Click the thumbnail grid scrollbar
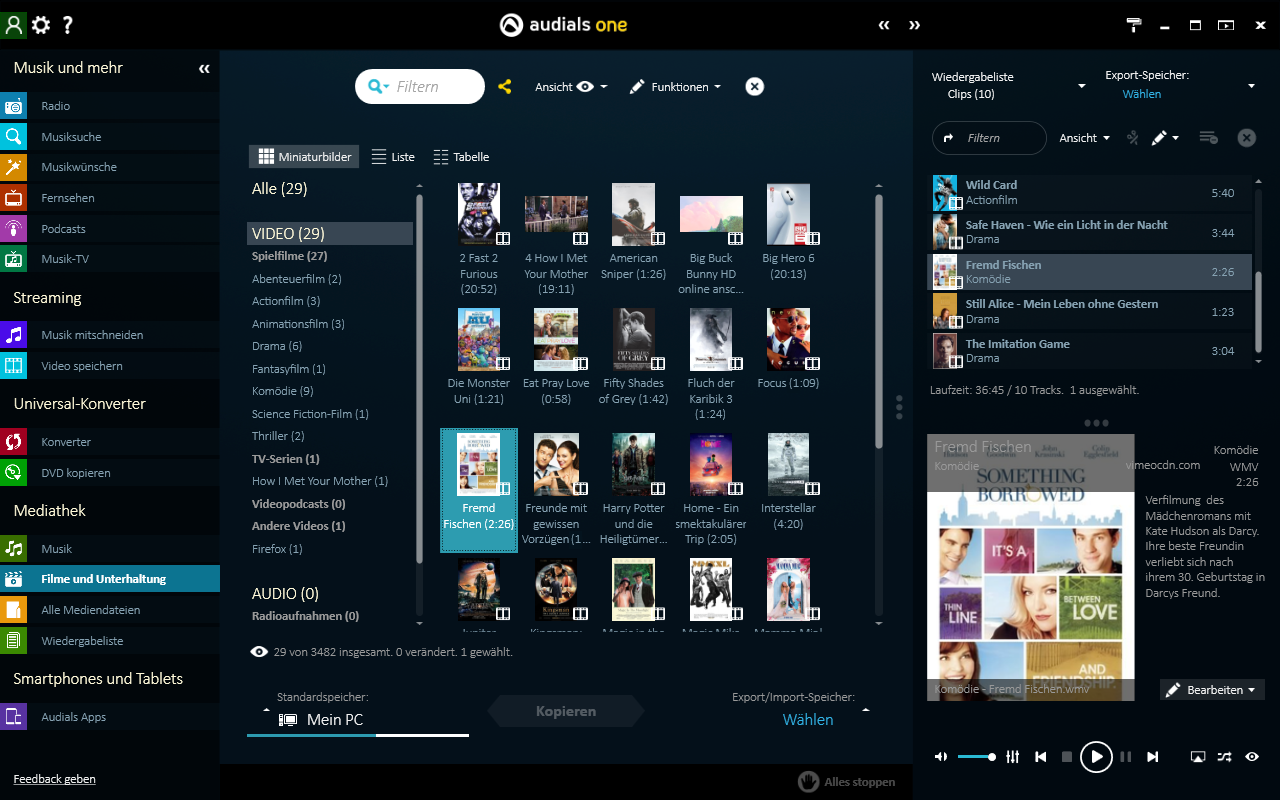 [879, 320]
